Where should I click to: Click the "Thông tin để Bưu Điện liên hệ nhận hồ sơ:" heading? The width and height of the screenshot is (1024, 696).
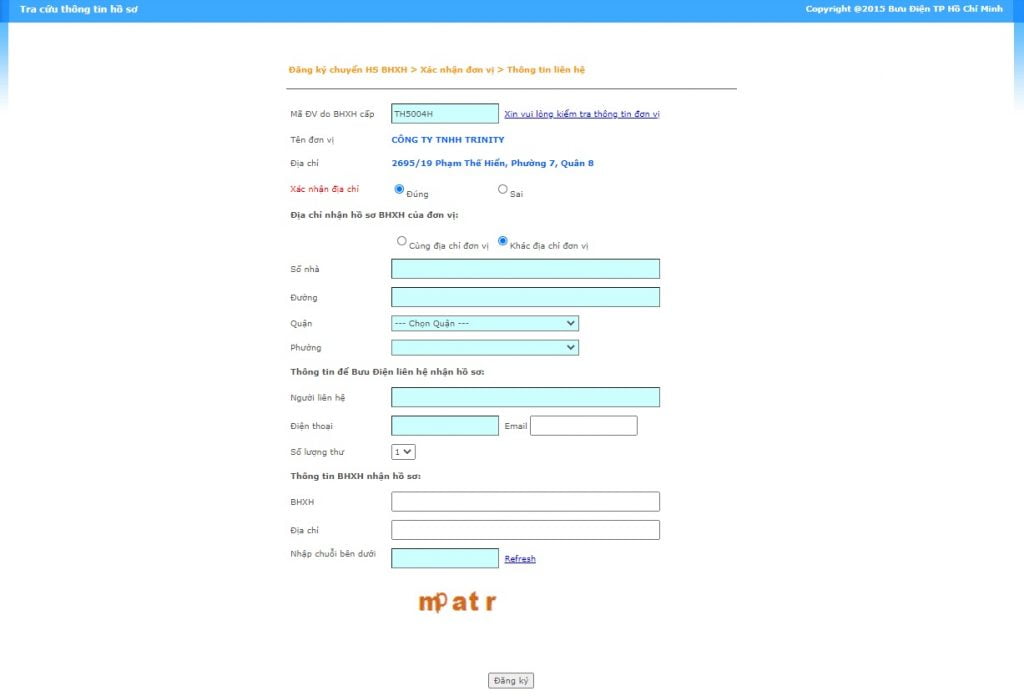point(387,372)
